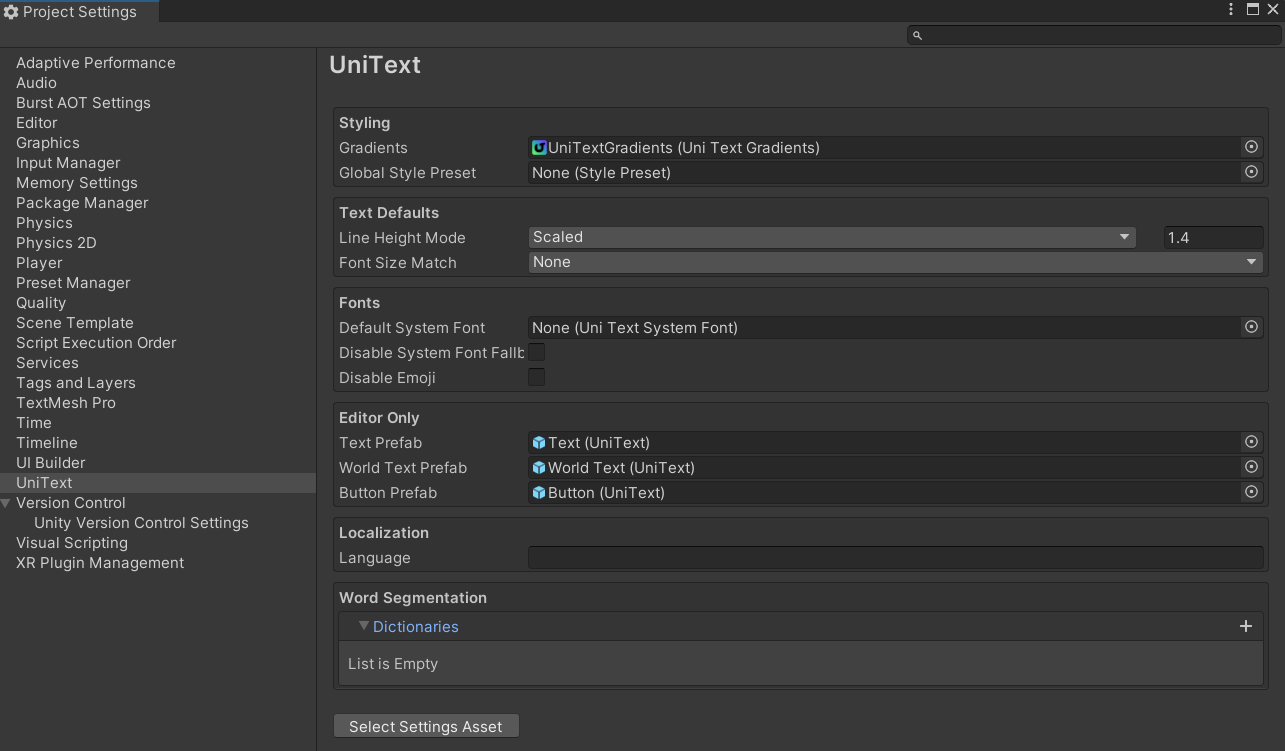Click the Button (UniText) prefab cube icon
This screenshot has height=751, width=1285.
[x=539, y=493]
